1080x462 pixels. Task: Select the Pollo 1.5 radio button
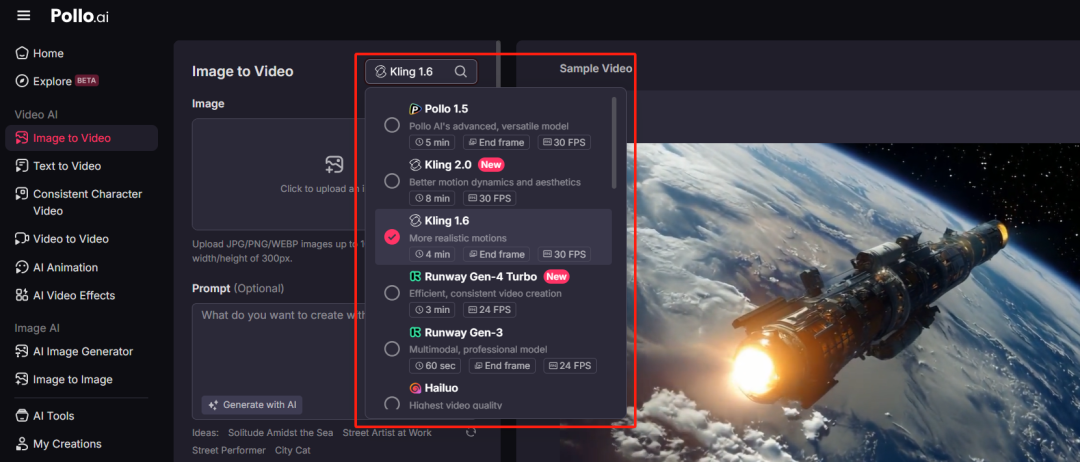coord(392,125)
